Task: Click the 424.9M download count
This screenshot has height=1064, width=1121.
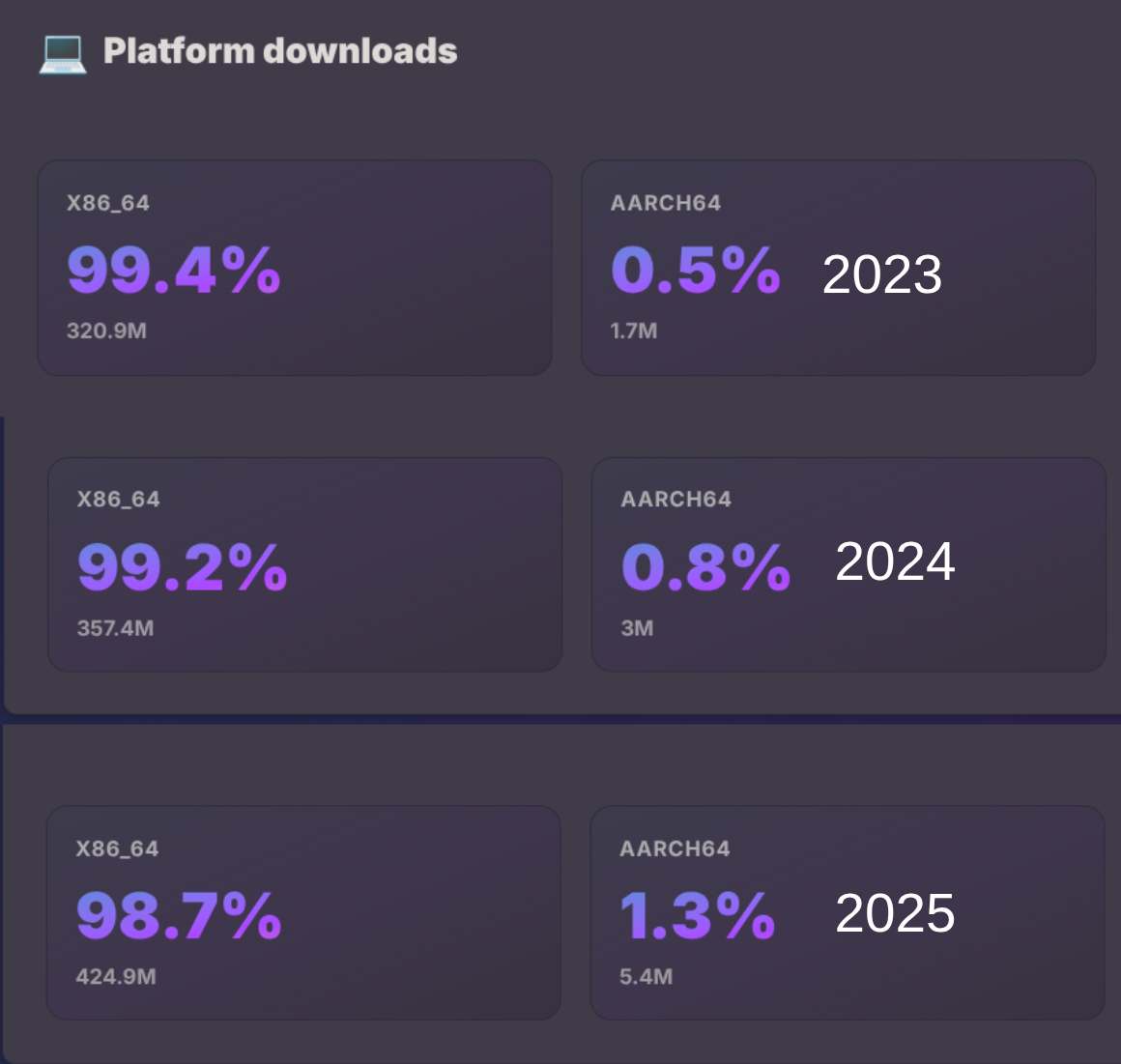Action: pos(116,977)
